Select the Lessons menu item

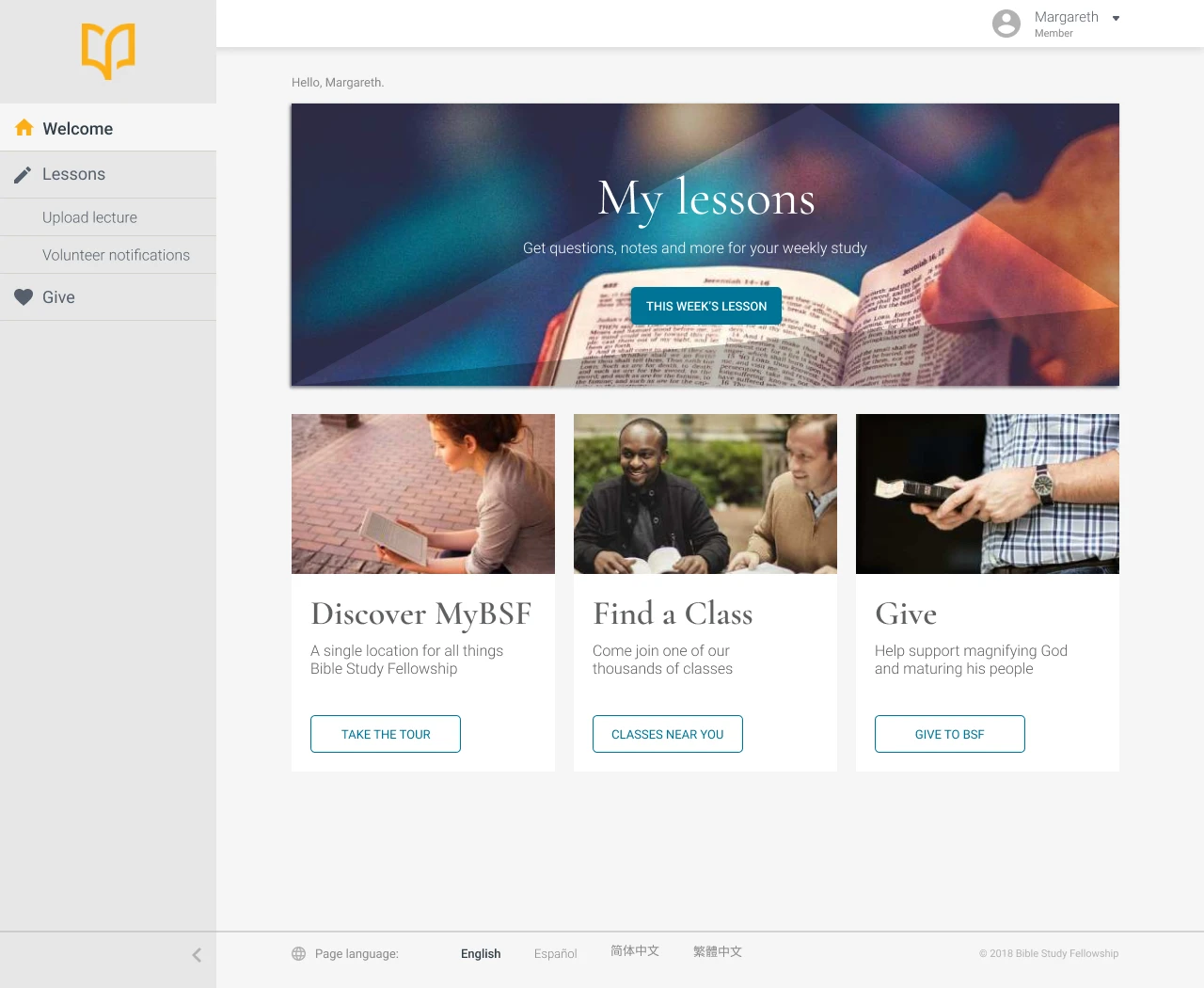pyautogui.click(x=108, y=175)
